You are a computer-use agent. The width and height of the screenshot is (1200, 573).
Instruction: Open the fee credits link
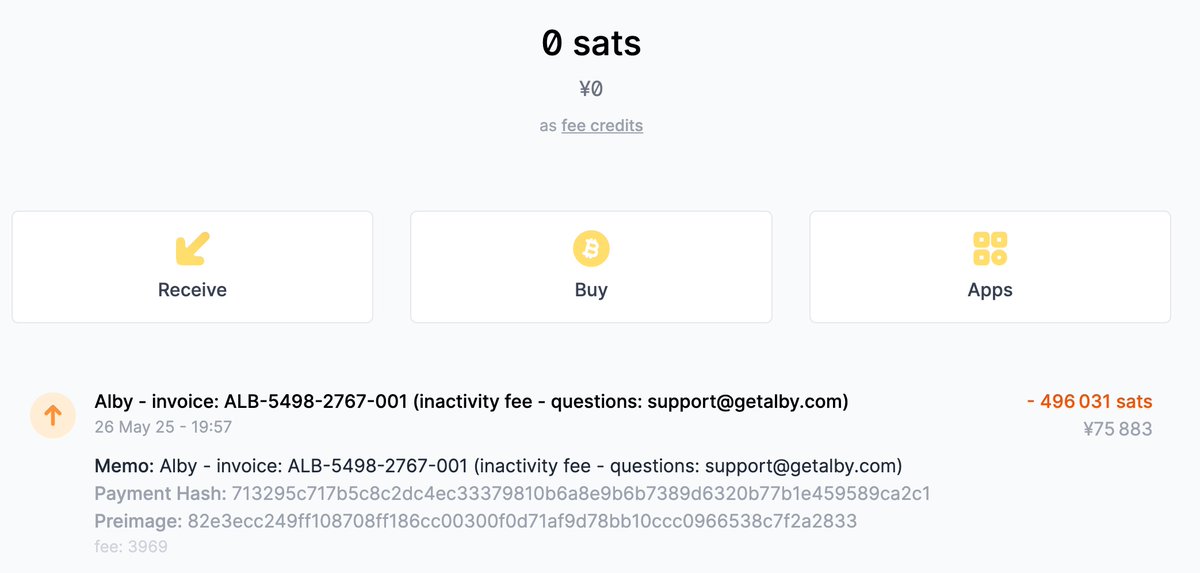[x=602, y=126]
